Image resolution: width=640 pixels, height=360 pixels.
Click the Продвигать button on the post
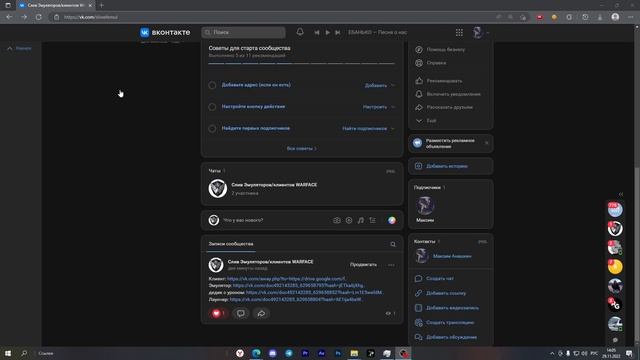[363, 265]
